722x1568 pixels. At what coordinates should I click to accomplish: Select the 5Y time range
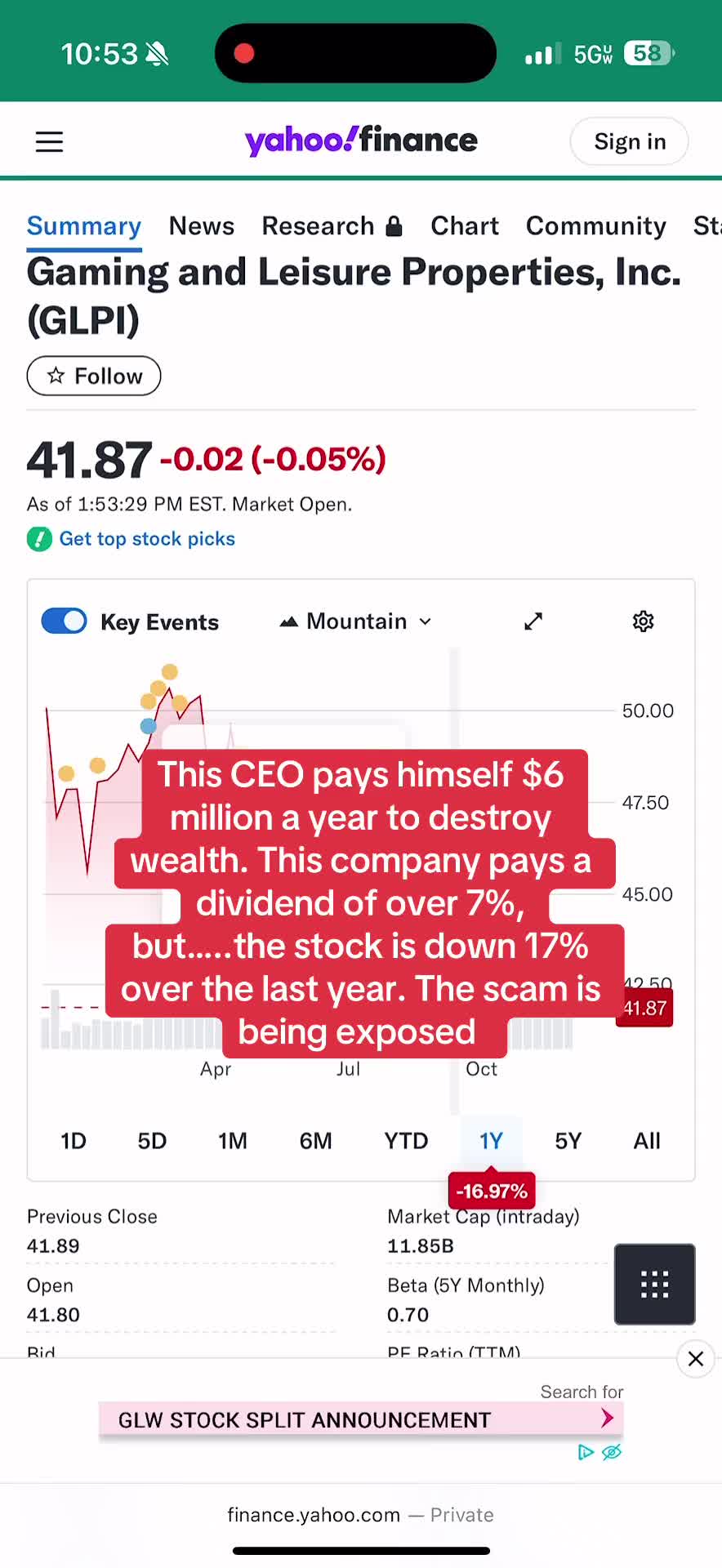(x=568, y=1141)
